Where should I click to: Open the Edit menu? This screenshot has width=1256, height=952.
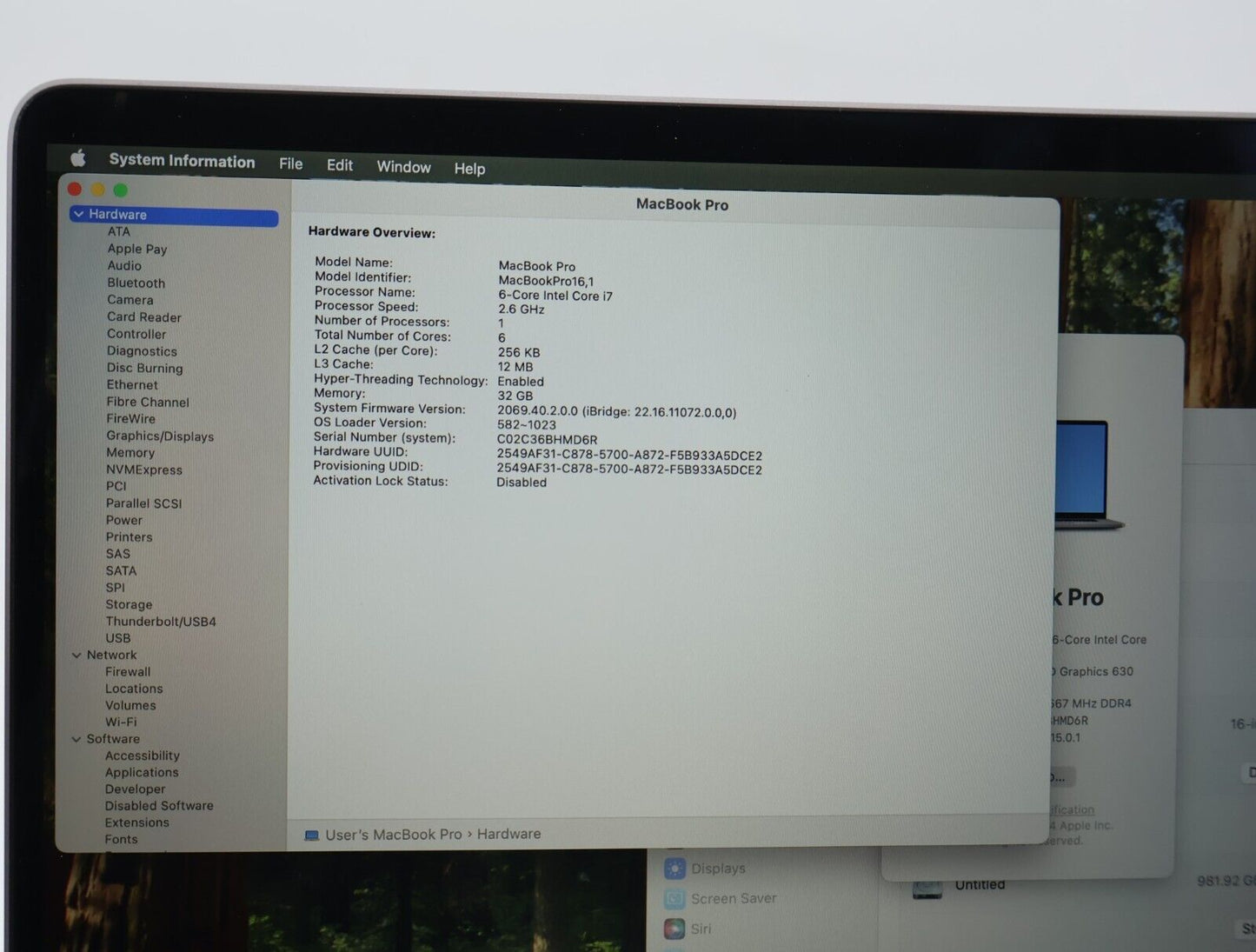click(339, 165)
